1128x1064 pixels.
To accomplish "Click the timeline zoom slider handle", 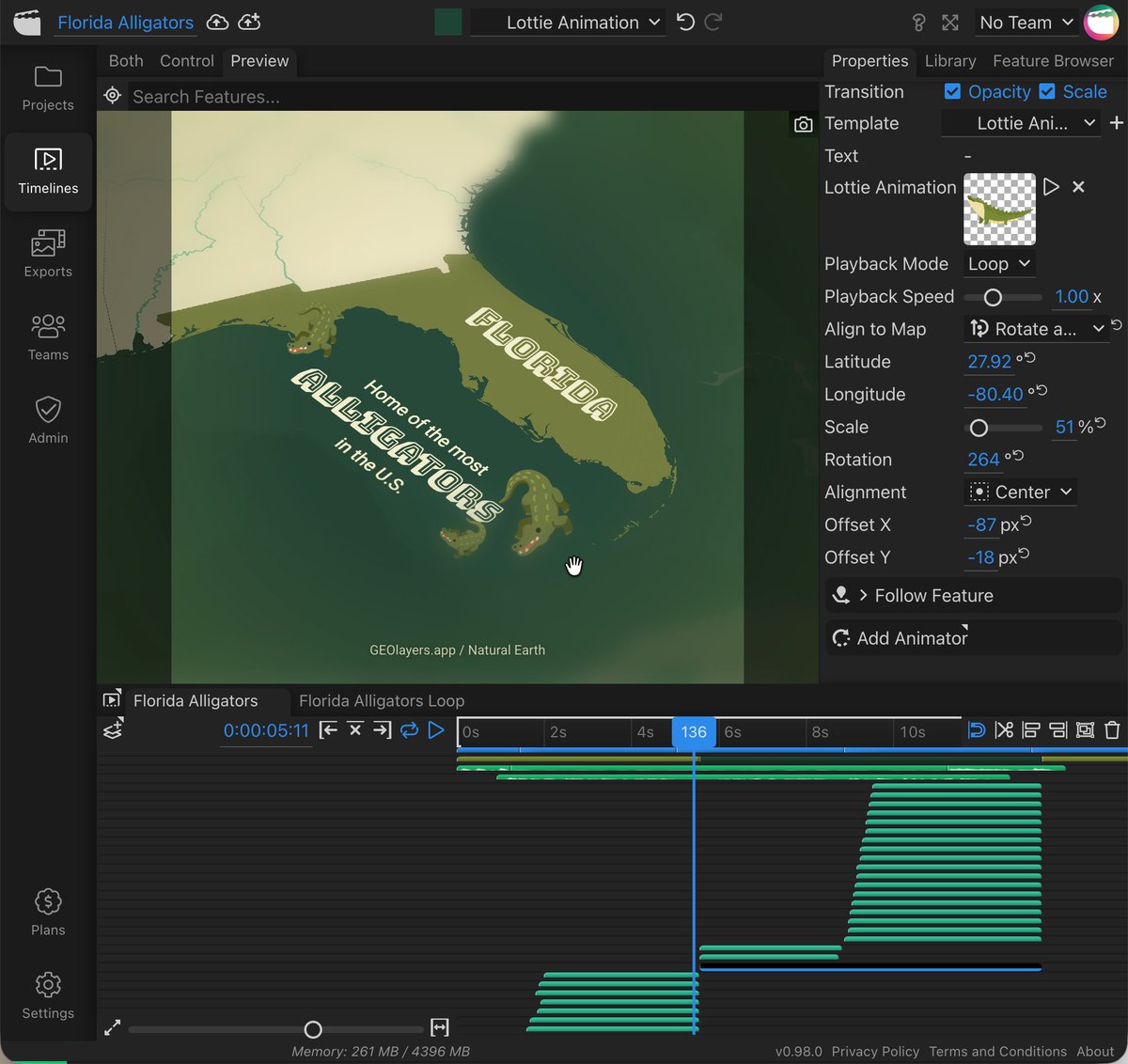I will pos(313,1029).
